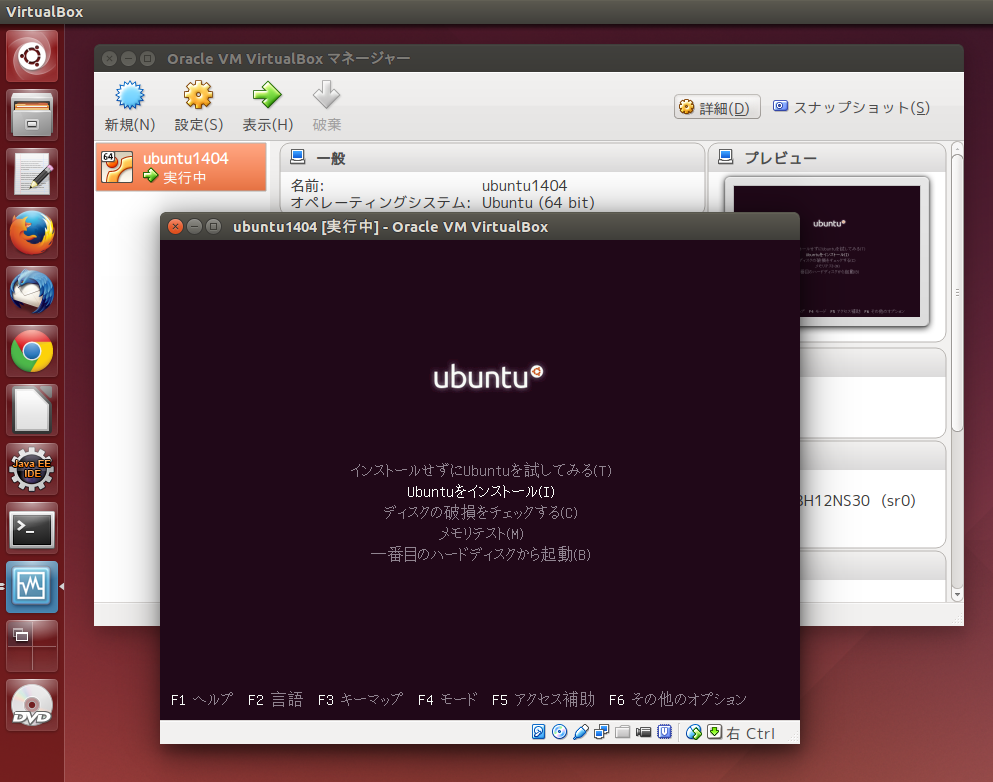Viewport: 993px width, 782px height.
Task: Click F6 その他のオプション other options
Action: [678, 700]
